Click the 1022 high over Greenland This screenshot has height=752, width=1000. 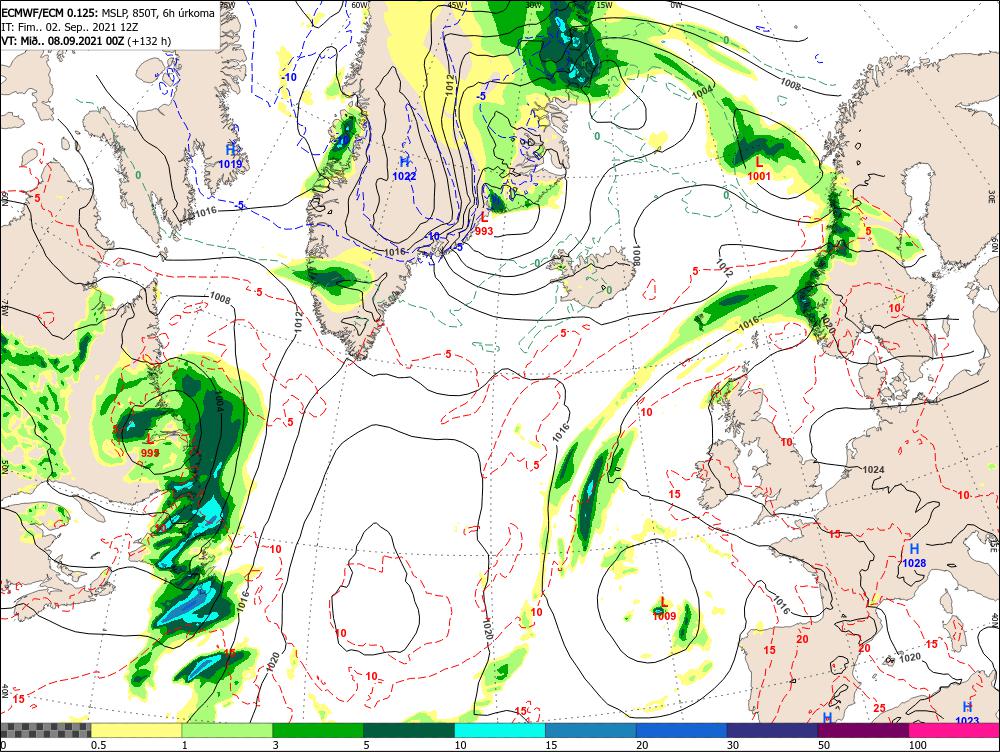coord(404,176)
